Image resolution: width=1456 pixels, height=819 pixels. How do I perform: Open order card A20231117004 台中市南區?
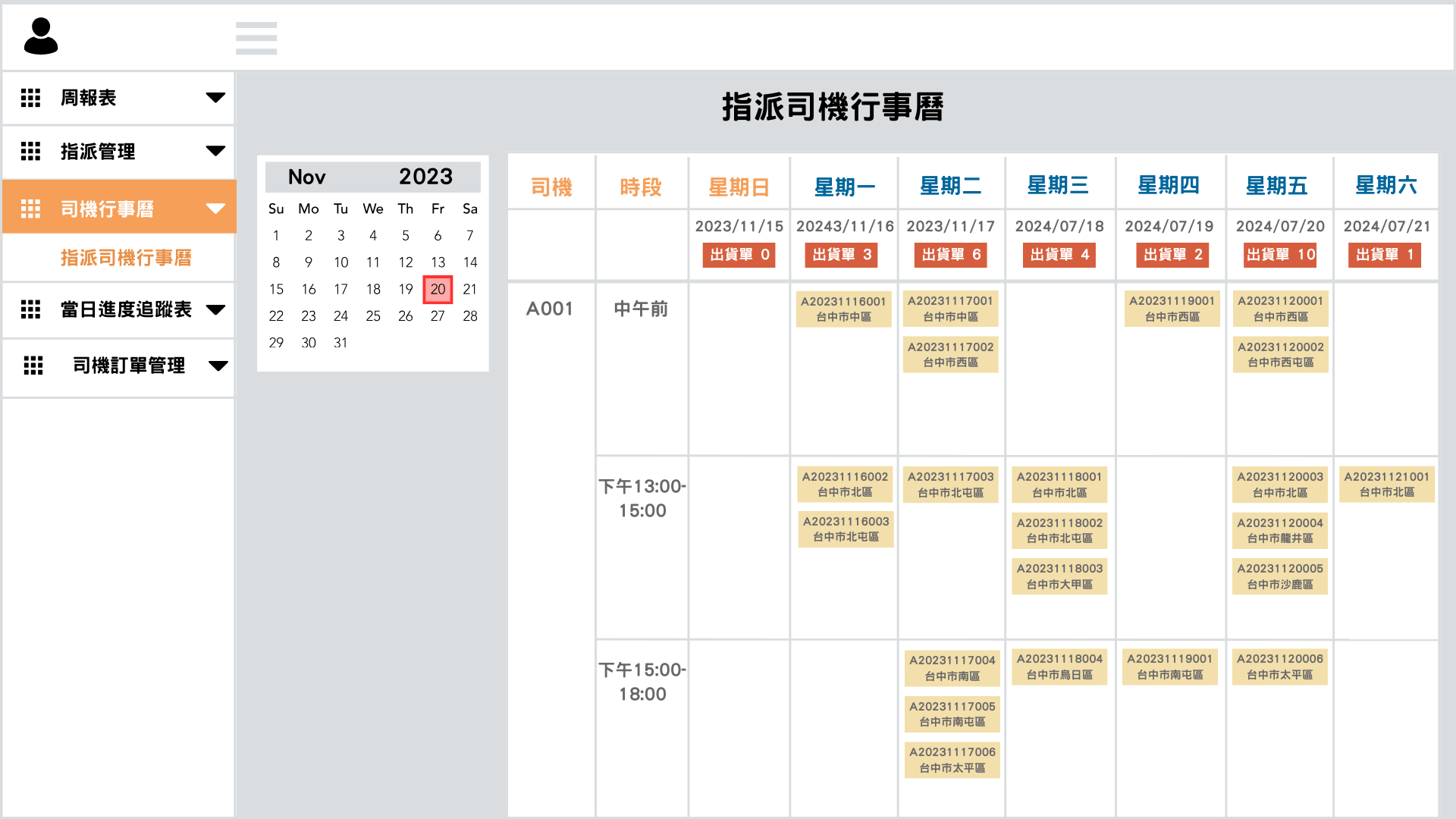click(952, 668)
